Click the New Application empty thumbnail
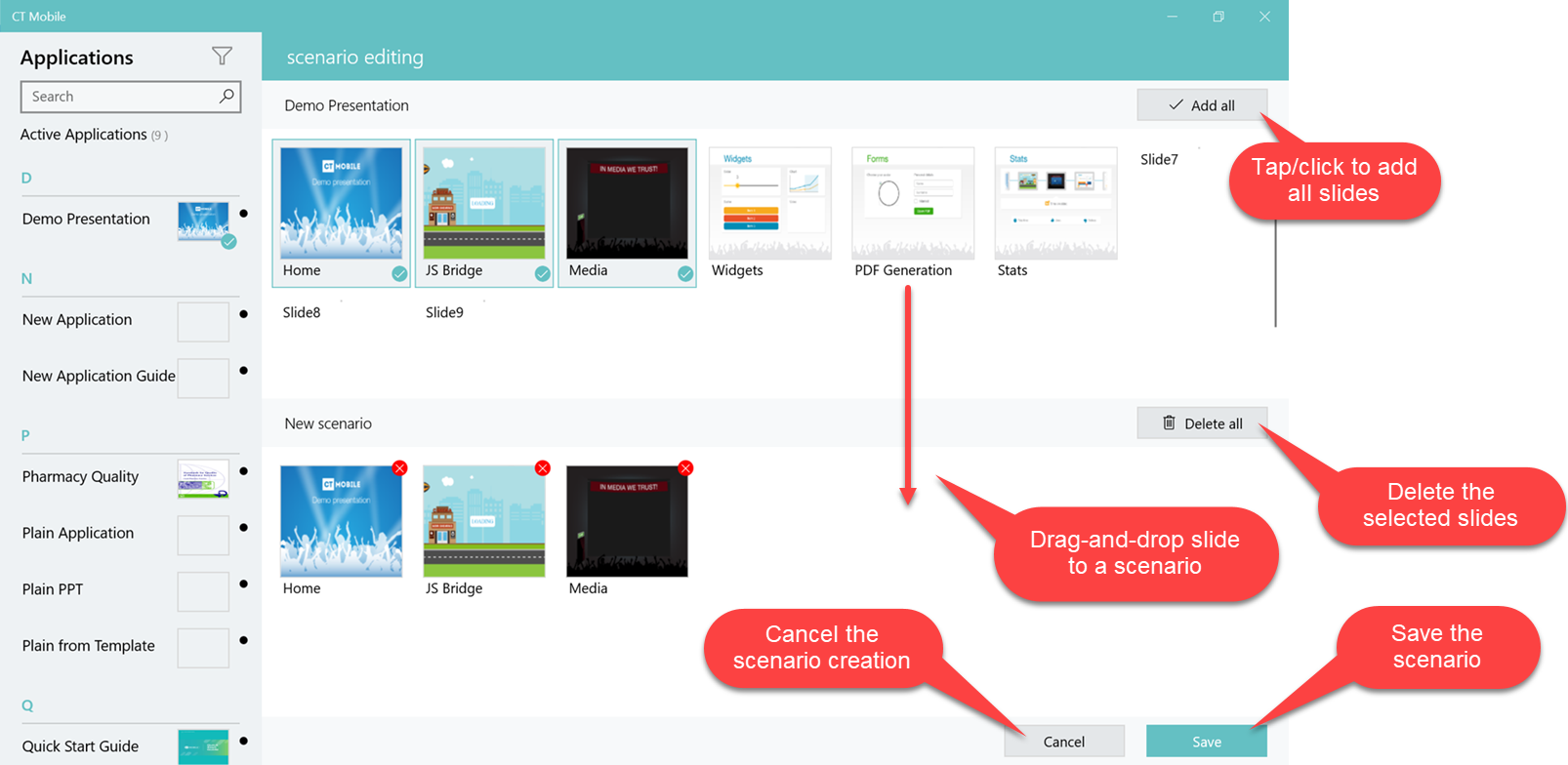 (203, 322)
